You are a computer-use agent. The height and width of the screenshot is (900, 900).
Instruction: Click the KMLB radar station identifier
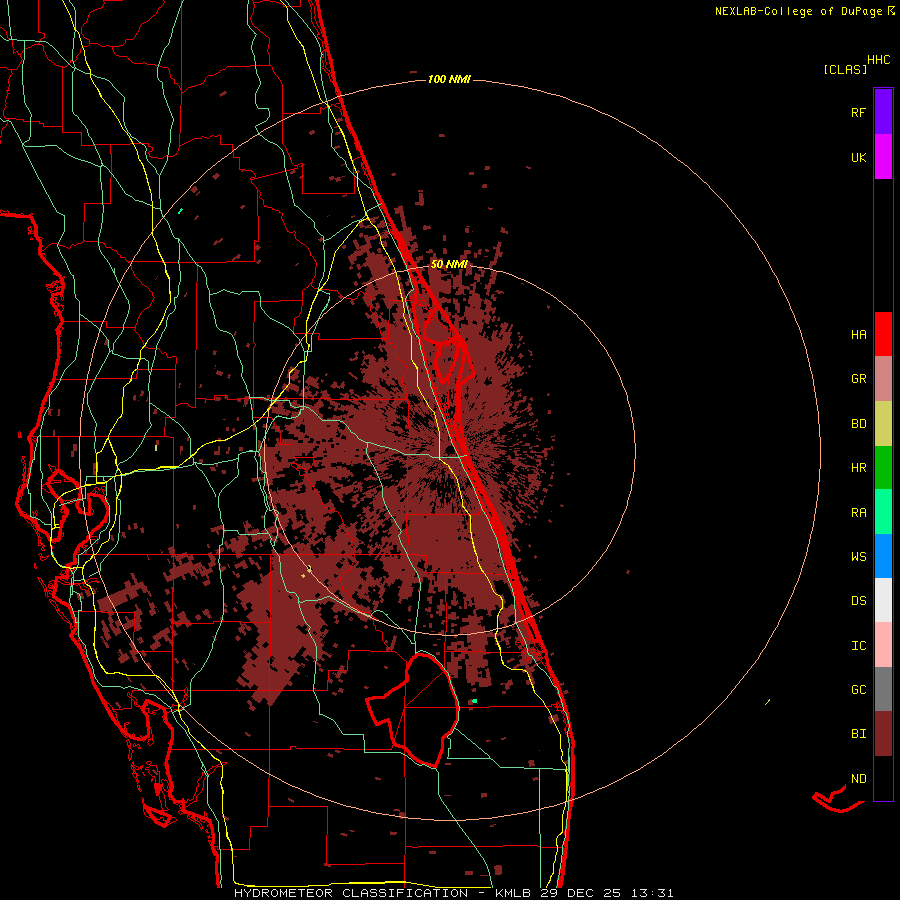[513, 893]
